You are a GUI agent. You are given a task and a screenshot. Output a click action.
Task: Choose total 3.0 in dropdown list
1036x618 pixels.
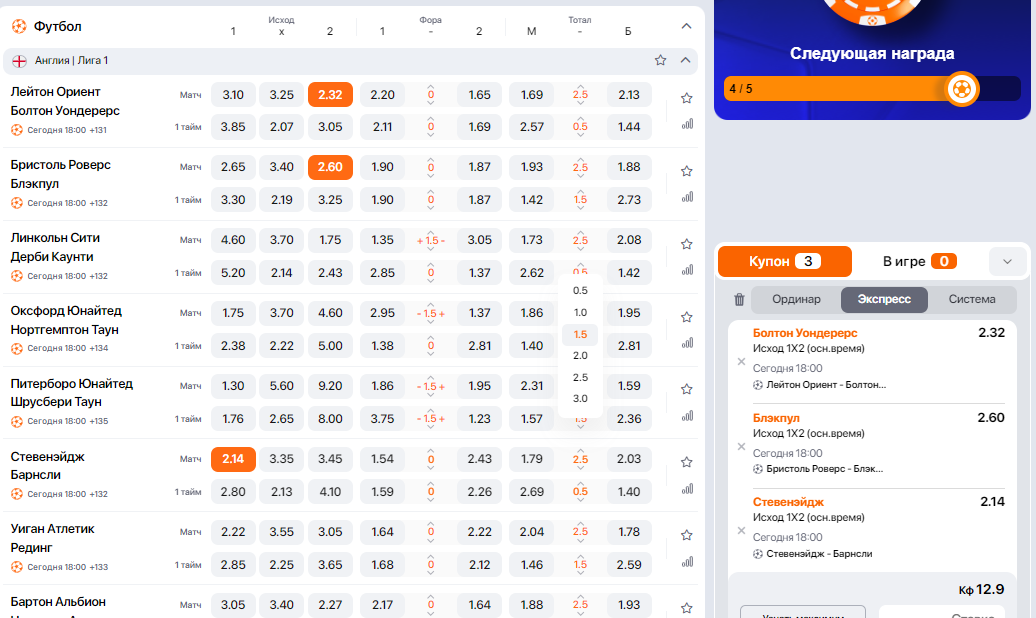580,399
